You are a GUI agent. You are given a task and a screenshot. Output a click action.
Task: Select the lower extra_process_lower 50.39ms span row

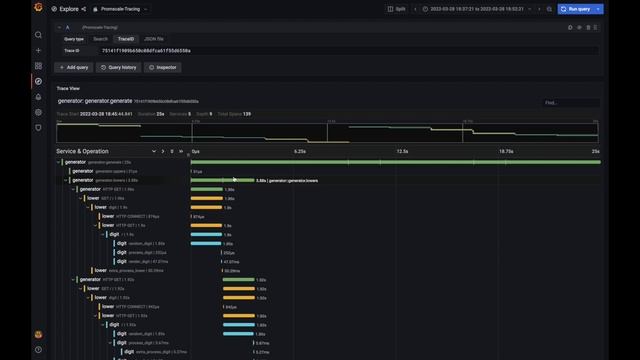[x=129, y=271]
